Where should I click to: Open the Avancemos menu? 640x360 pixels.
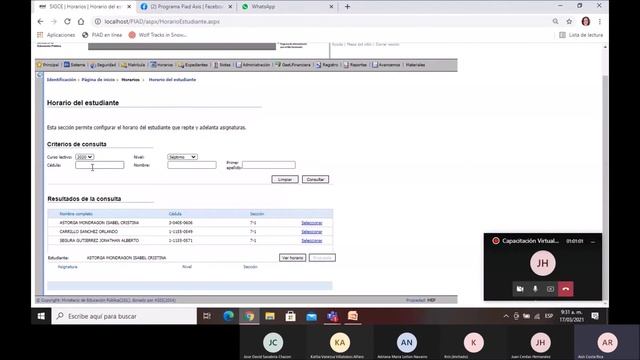click(x=386, y=65)
